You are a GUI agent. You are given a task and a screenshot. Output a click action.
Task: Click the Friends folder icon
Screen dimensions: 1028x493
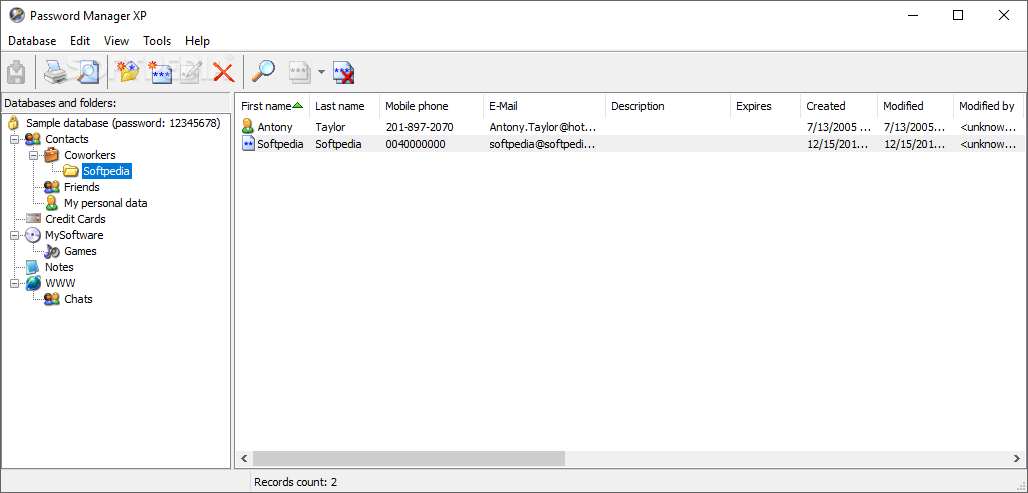(x=52, y=187)
